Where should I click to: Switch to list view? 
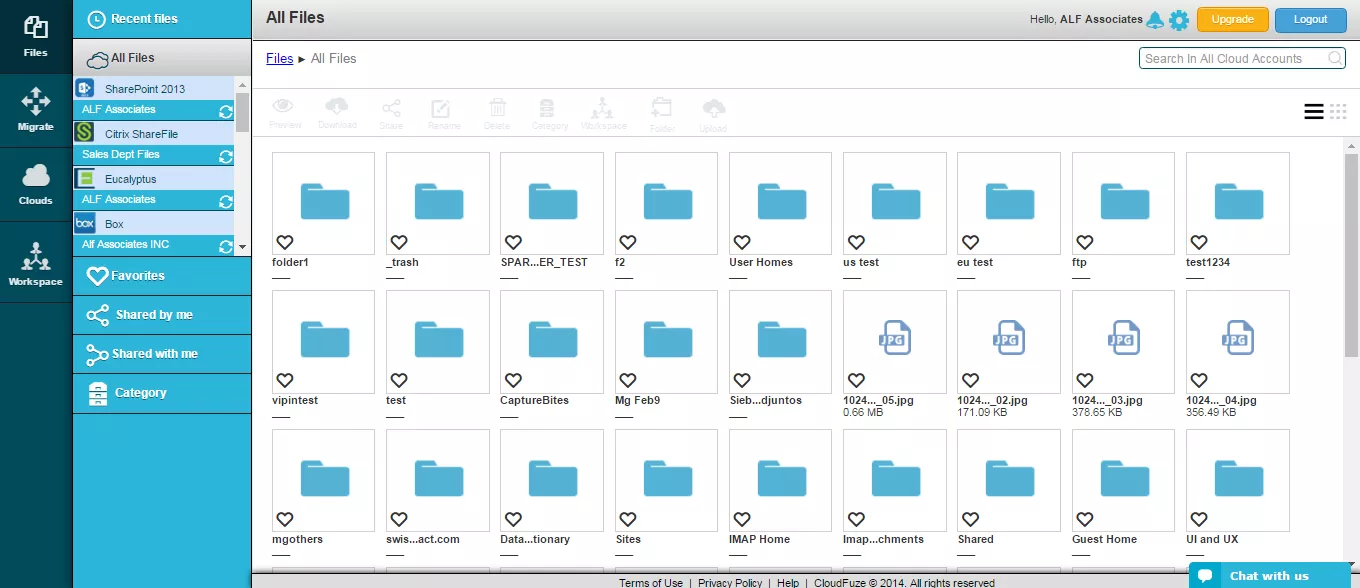(1313, 112)
